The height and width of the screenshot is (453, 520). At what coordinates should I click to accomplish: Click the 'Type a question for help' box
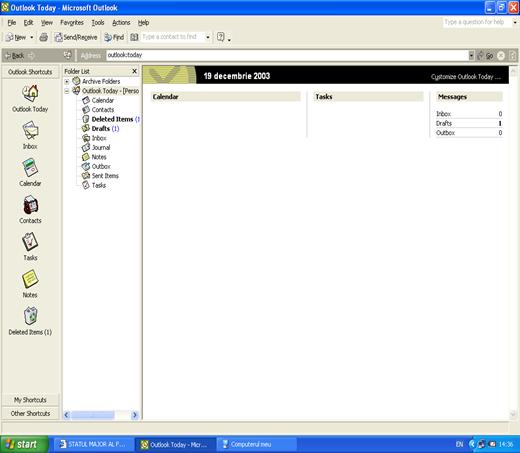(477, 22)
